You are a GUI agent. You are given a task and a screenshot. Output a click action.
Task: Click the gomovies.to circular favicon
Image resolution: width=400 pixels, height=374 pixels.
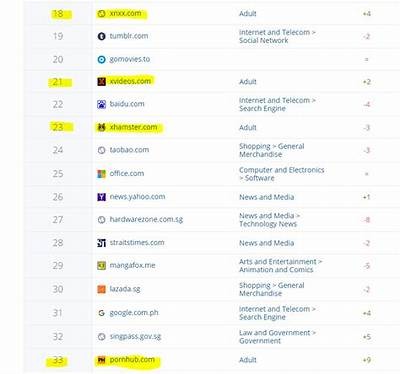[x=101, y=60]
